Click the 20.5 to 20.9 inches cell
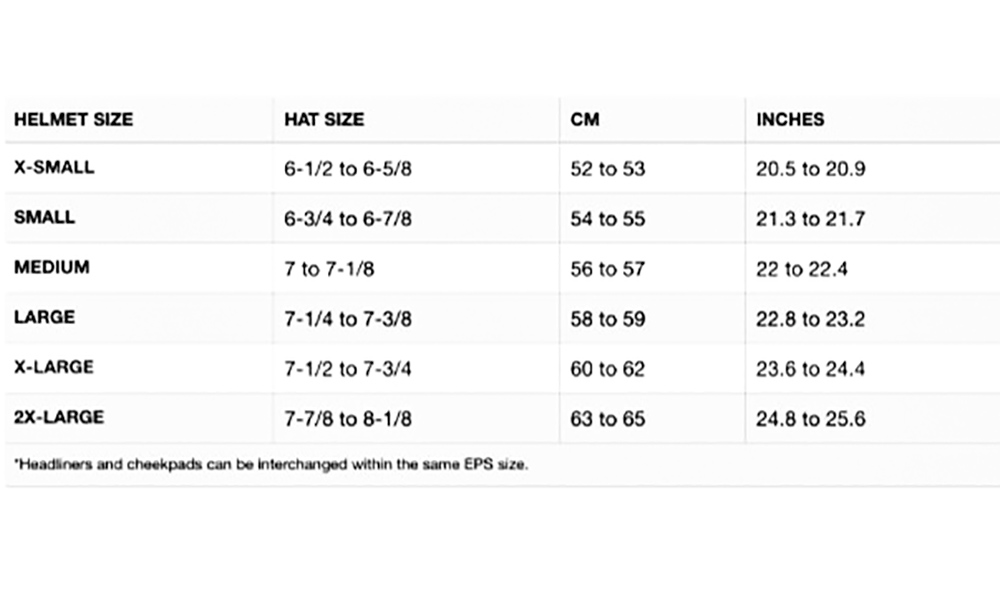The image size is (1000, 600). [x=811, y=169]
